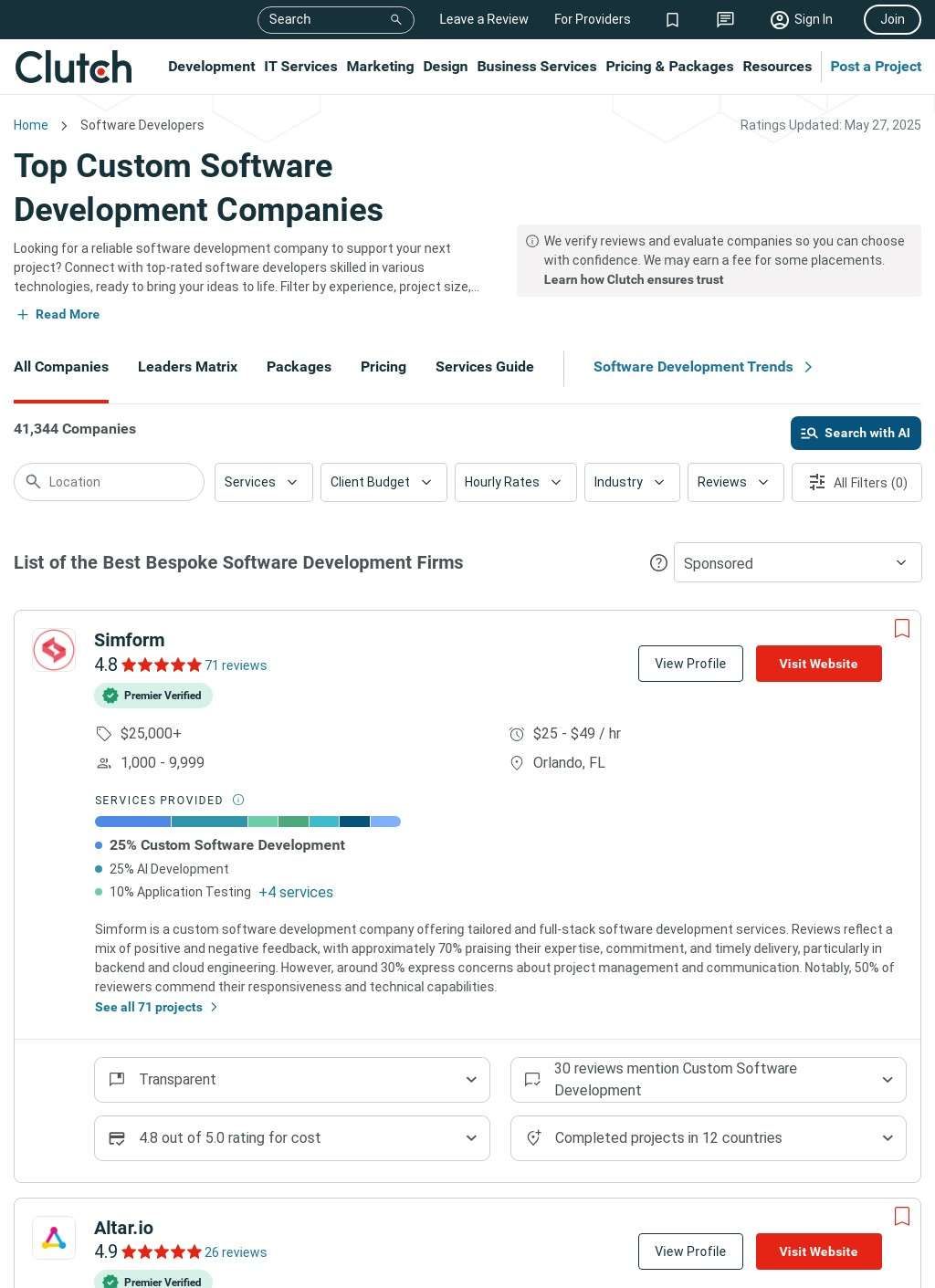Switch to the Services Guide tab

click(x=485, y=367)
